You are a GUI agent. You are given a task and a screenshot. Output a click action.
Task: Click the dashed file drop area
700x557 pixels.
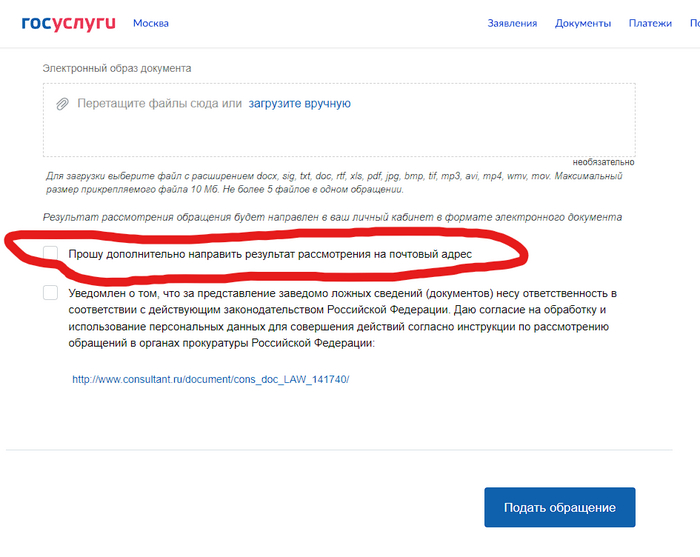point(339,120)
